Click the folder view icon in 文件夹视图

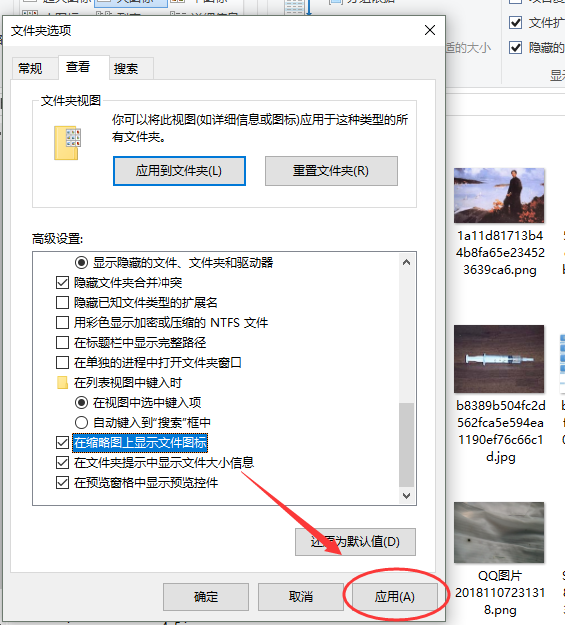tap(67, 143)
